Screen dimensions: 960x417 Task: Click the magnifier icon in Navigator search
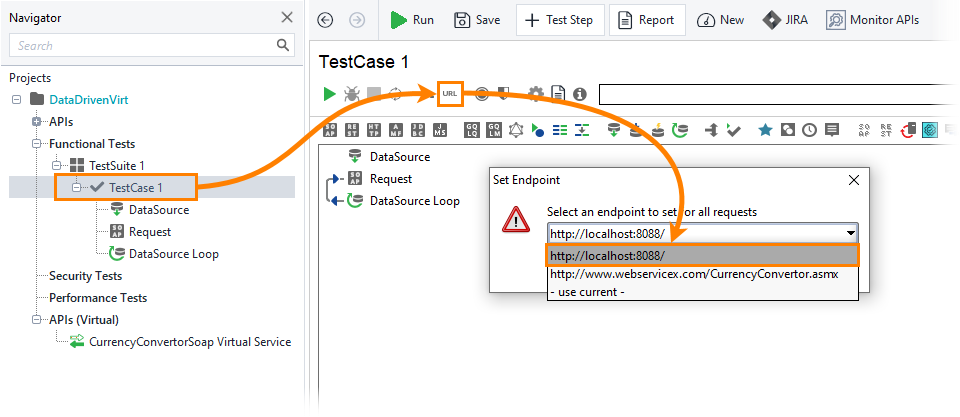pyautogui.click(x=283, y=45)
